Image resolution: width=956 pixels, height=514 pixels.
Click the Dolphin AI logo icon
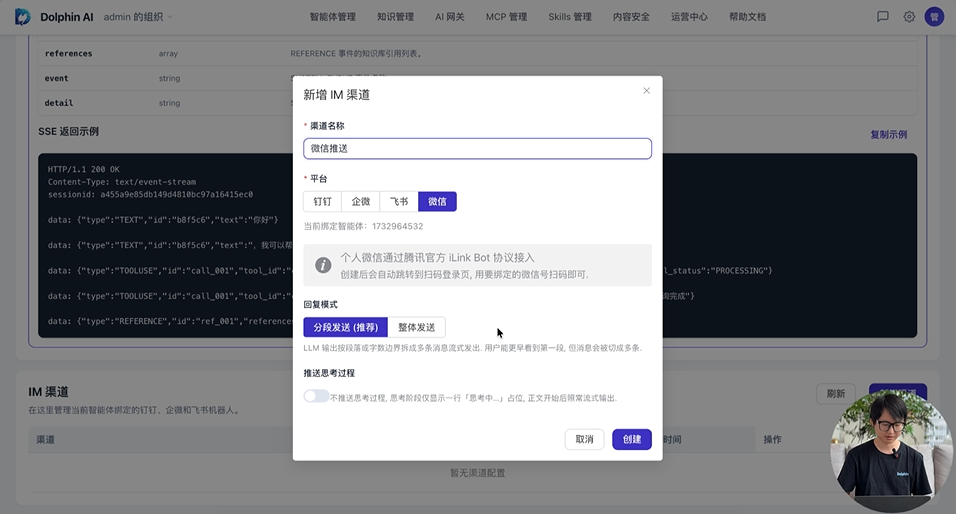coord(23,17)
